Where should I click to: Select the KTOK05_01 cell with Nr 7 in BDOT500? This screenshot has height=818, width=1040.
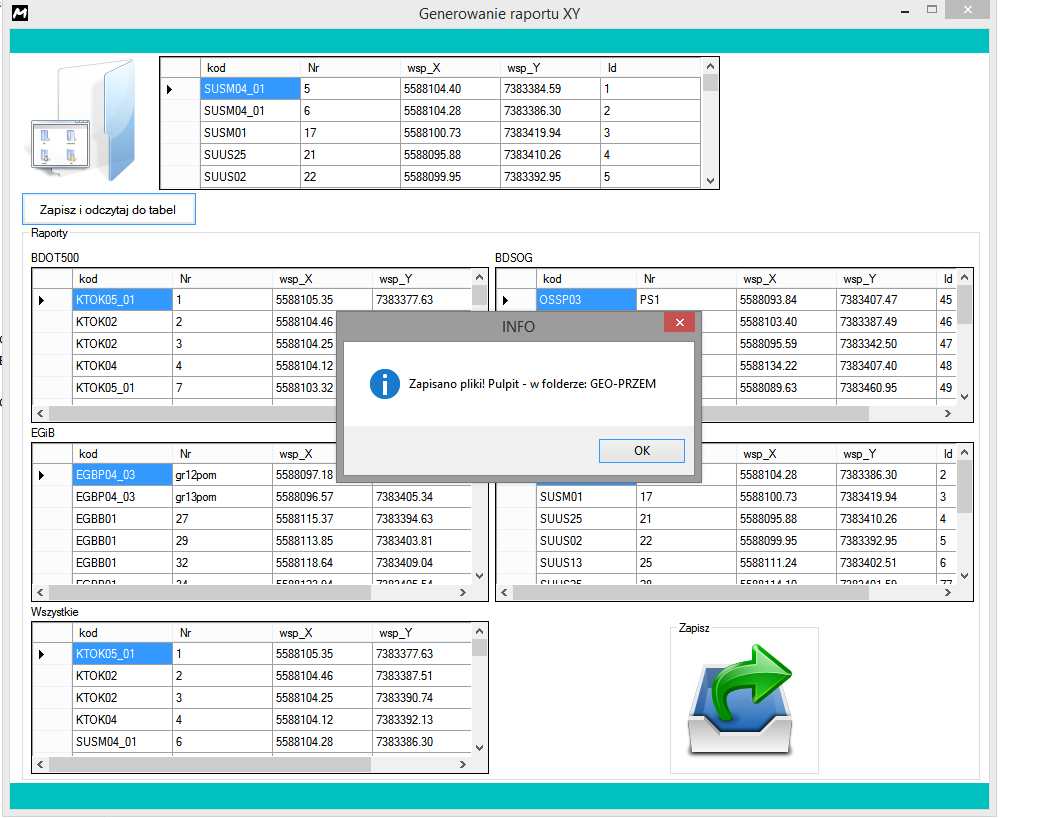[x=122, y=387]
